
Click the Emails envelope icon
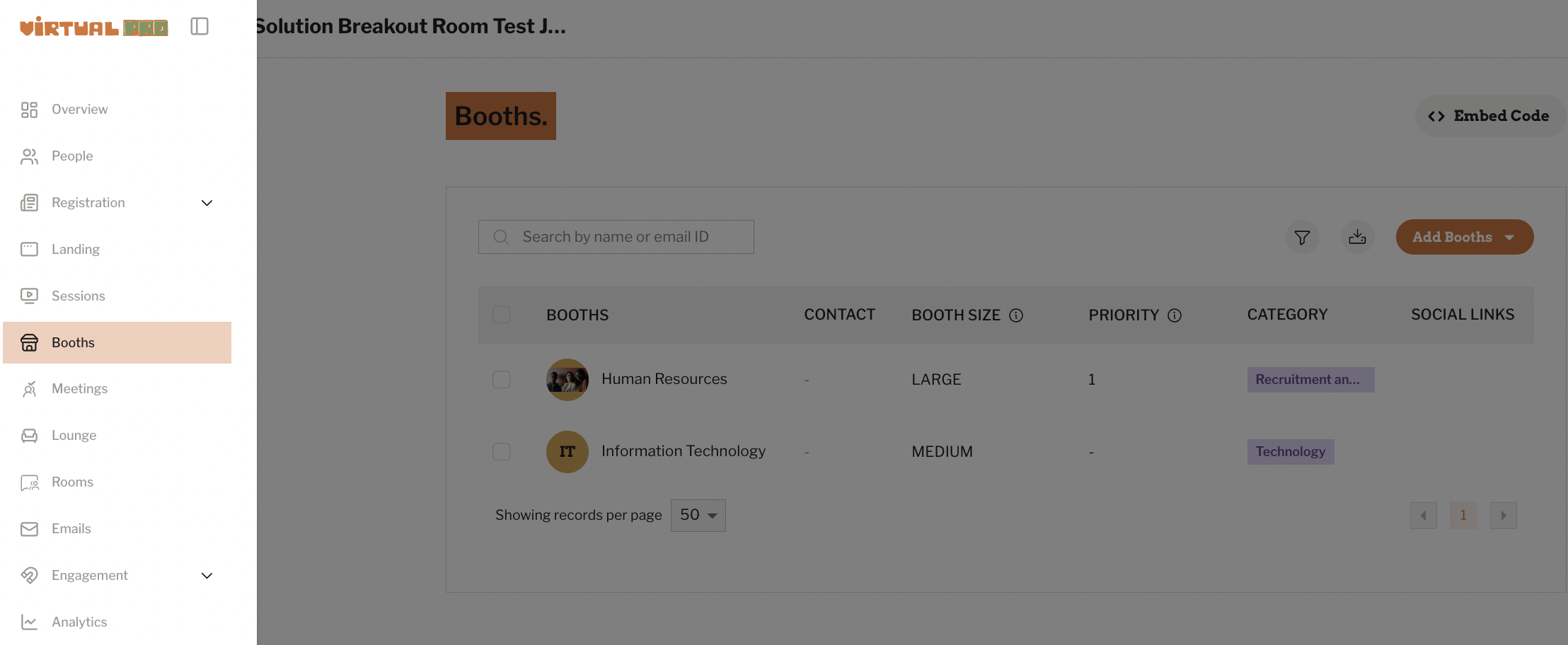tap(29, 529)
